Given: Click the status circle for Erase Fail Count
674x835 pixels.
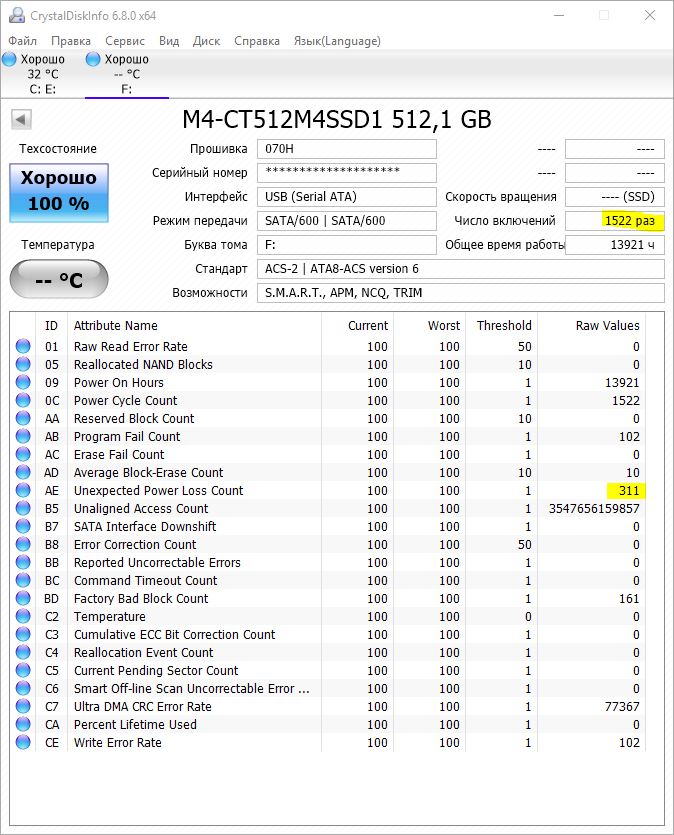Looking at the screenshot, I should click(x=23, y=454).
